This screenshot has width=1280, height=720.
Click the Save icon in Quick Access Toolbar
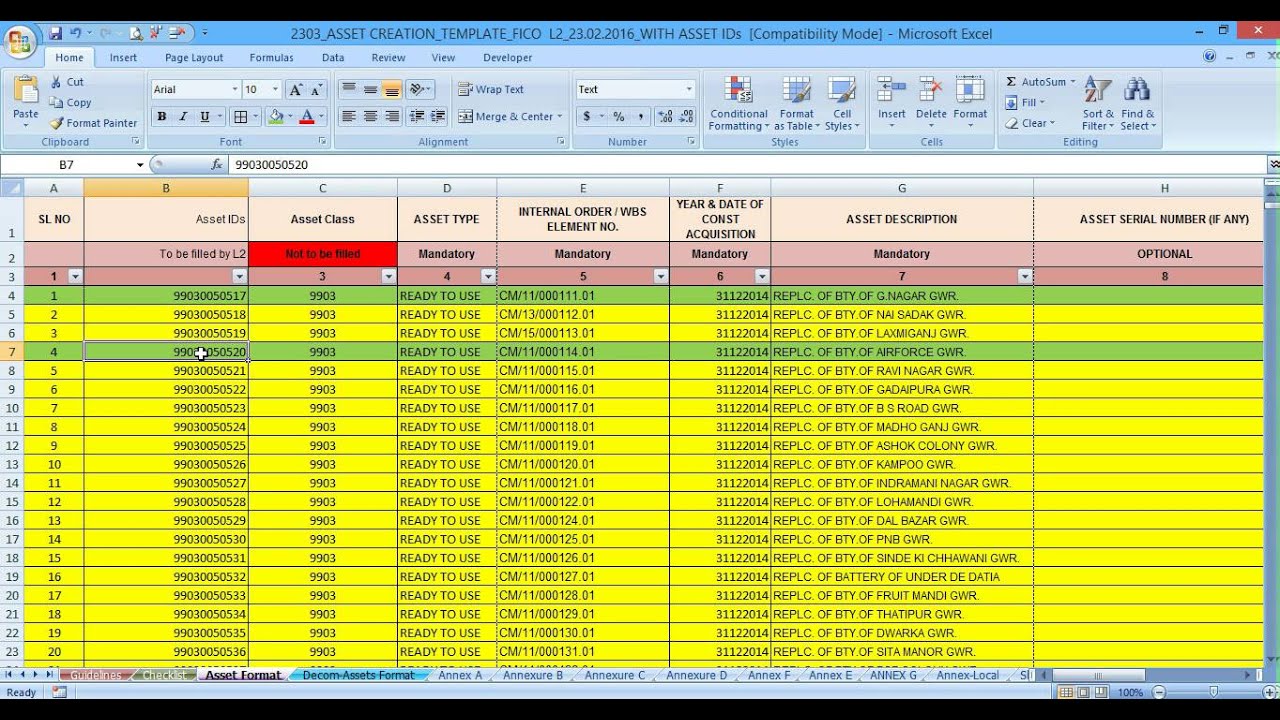[55, 33]
